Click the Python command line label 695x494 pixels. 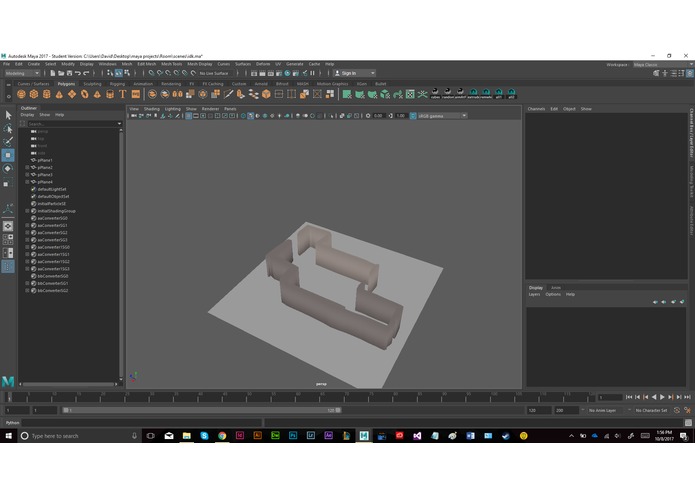coord(12,423)
